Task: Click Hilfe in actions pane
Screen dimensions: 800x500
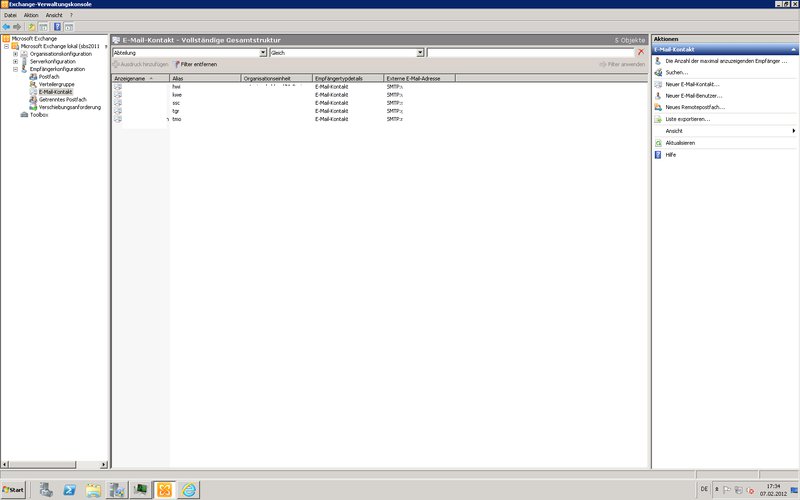Action: coord(670,155)
